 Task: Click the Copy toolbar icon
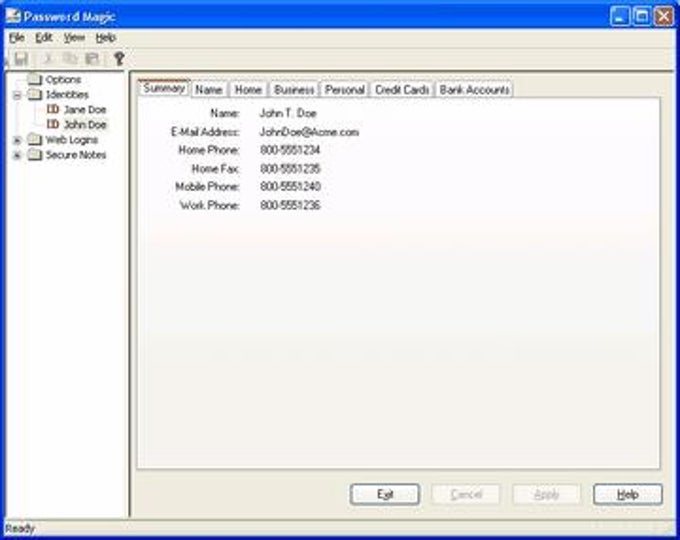pos(69,59)
